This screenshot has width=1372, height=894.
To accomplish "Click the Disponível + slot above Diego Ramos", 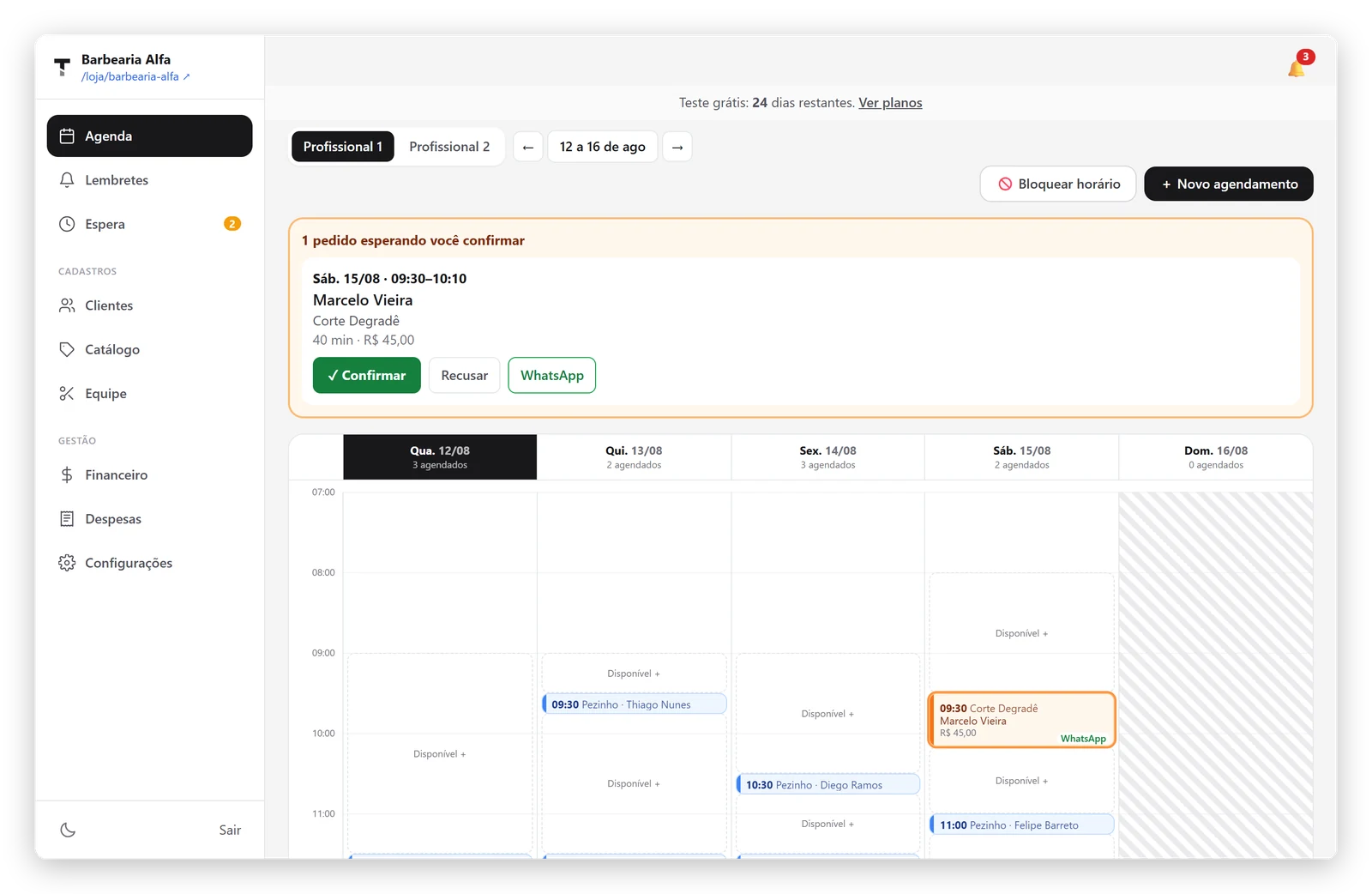I will point(828,714).
